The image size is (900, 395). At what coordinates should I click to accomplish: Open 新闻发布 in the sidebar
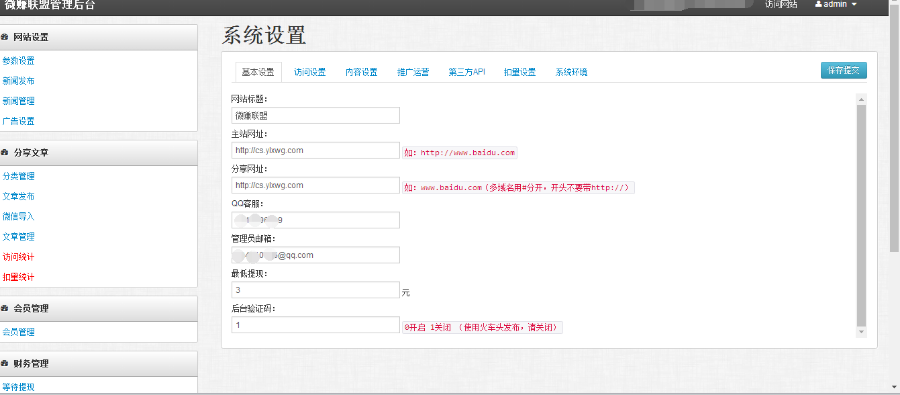[18, 81]
